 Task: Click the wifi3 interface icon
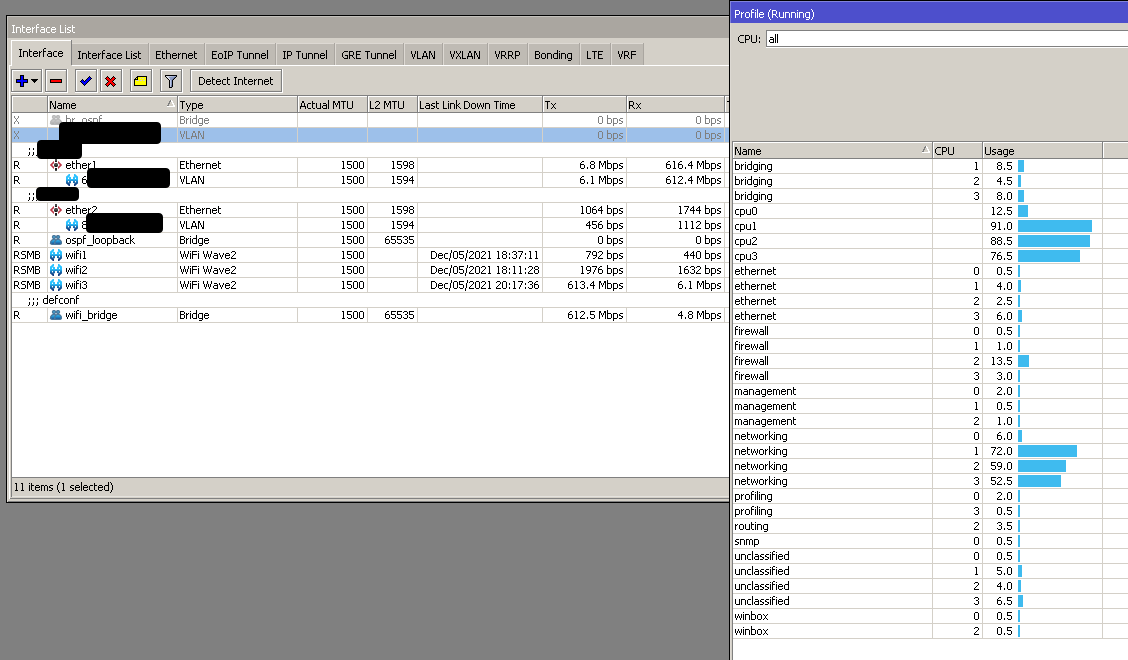(x=56, y=285)
